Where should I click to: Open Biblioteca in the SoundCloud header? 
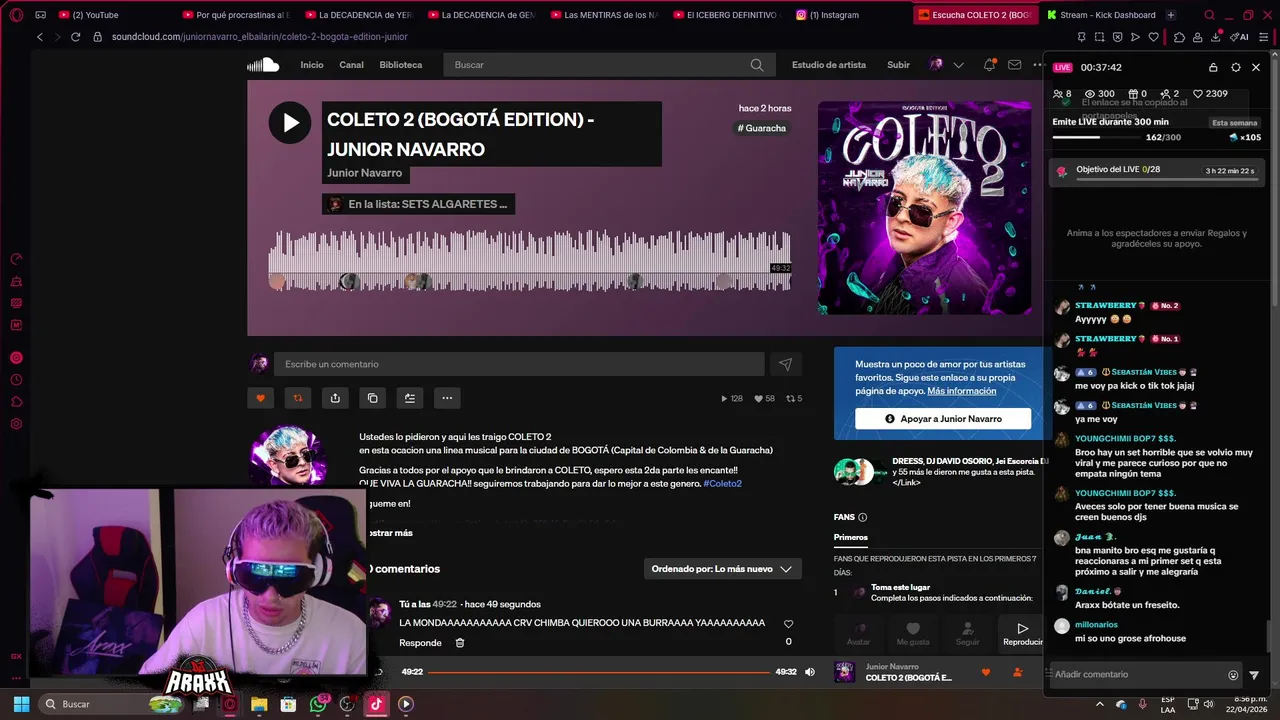pos(400,65)
